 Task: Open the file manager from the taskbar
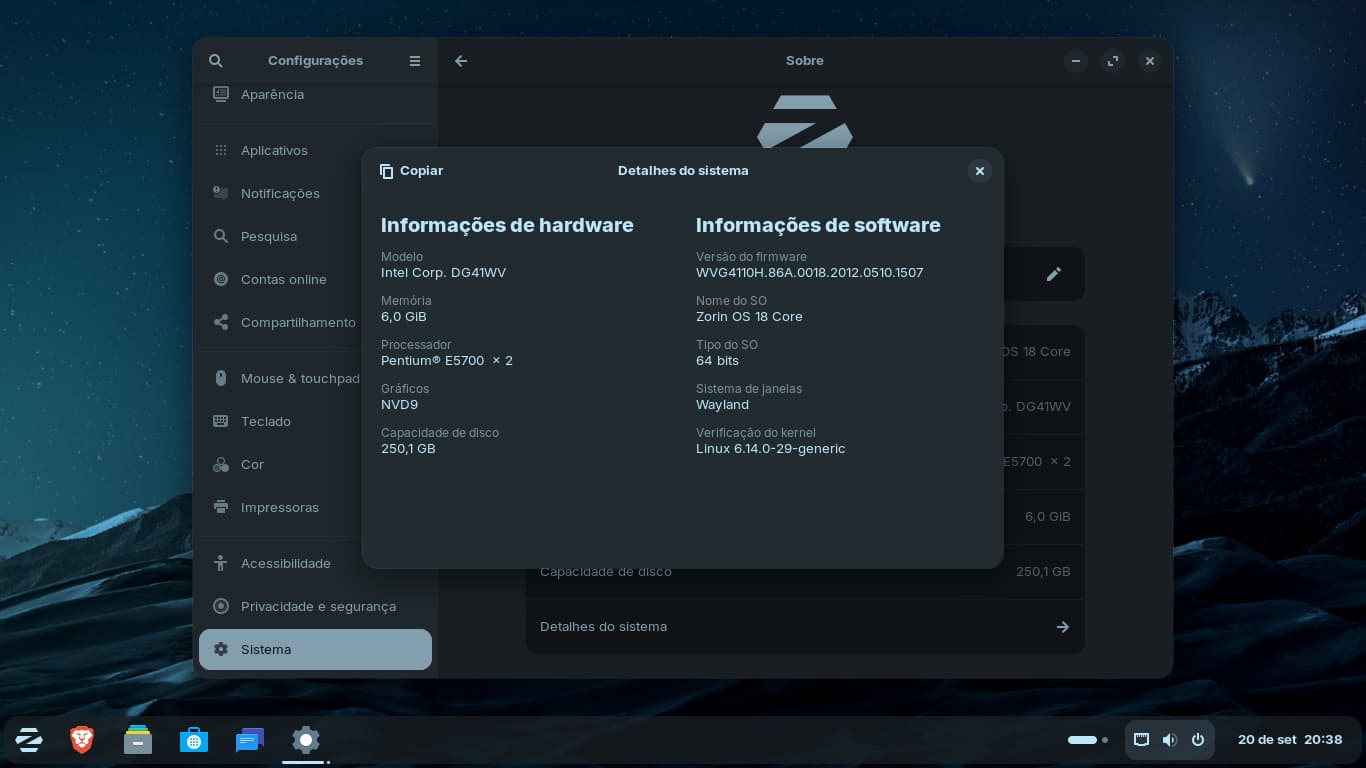(x=138, y=740)
